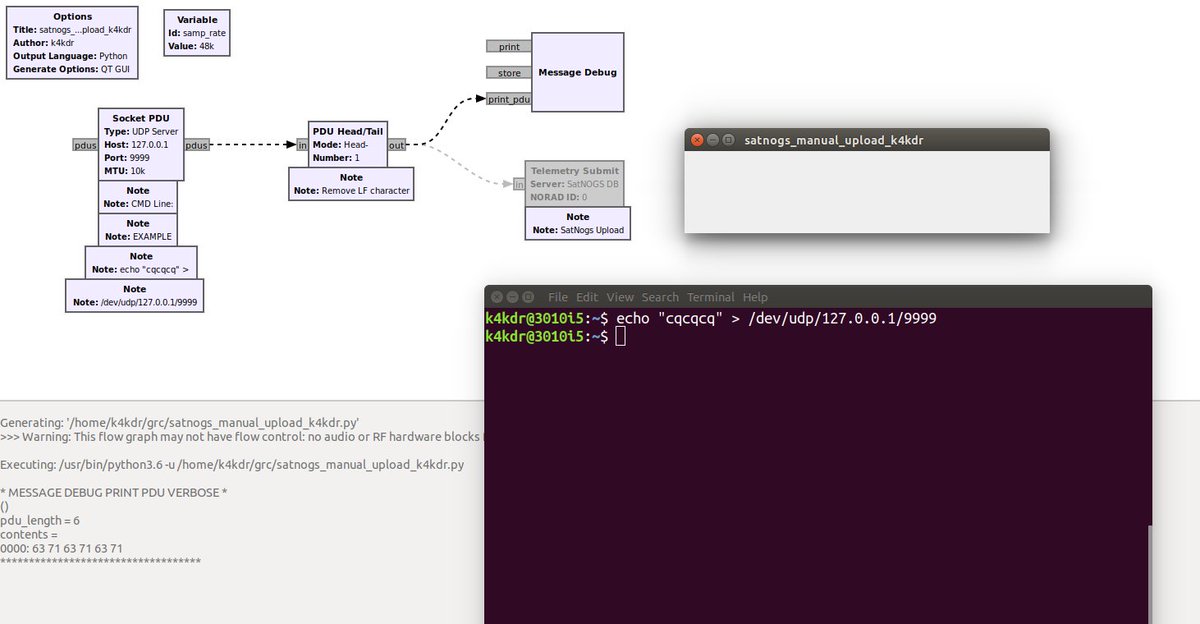Screen dimensions: 1200x624
Task: Click the terminal vertical scrollbar
Action: pos(1148,574)
